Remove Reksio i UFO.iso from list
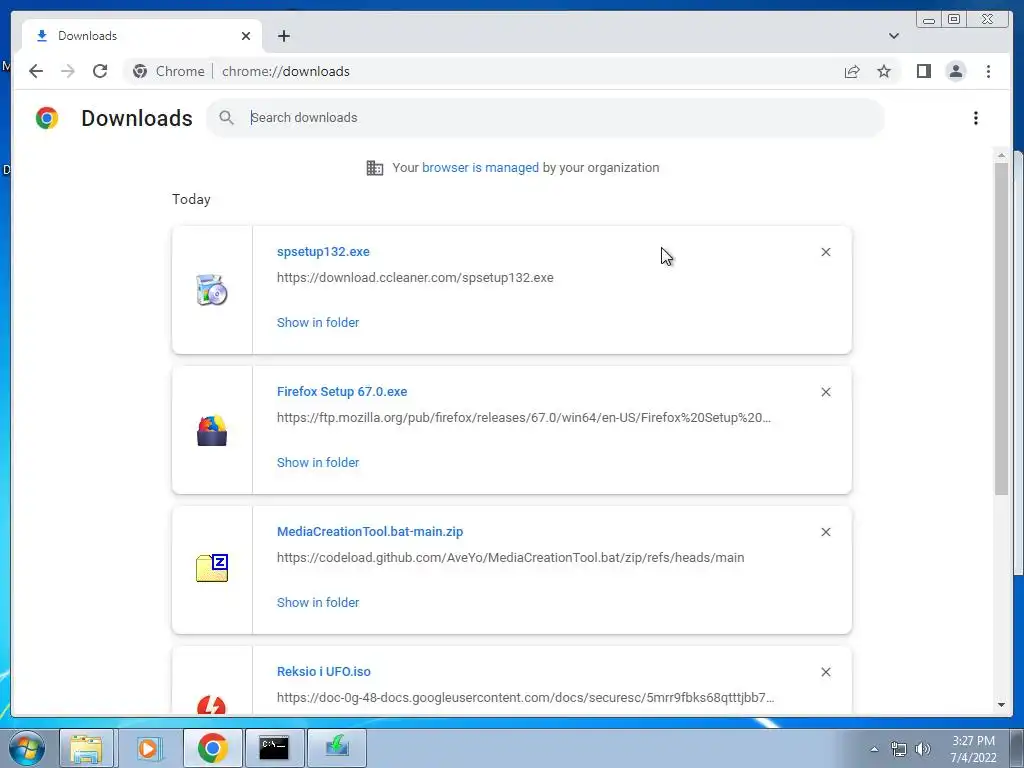 (826, 672)
